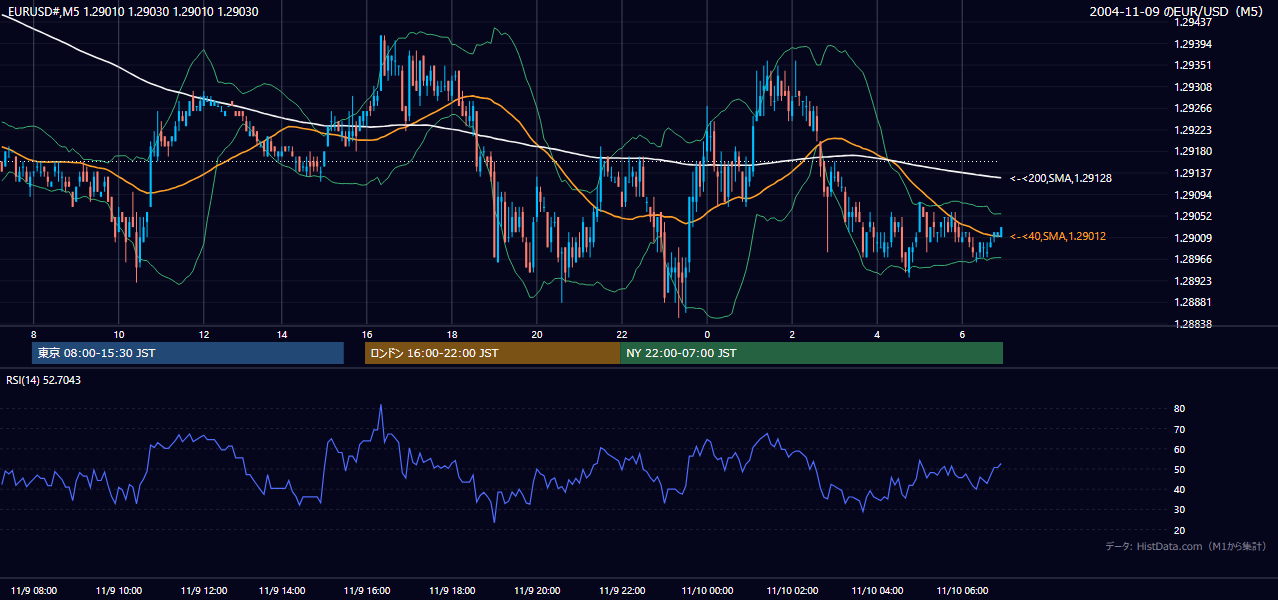Image resolution: width=1278 pixels, height=600 pixels.
Task: Click the 11/9 14:00 date label
Action: (x=281, y=590)
